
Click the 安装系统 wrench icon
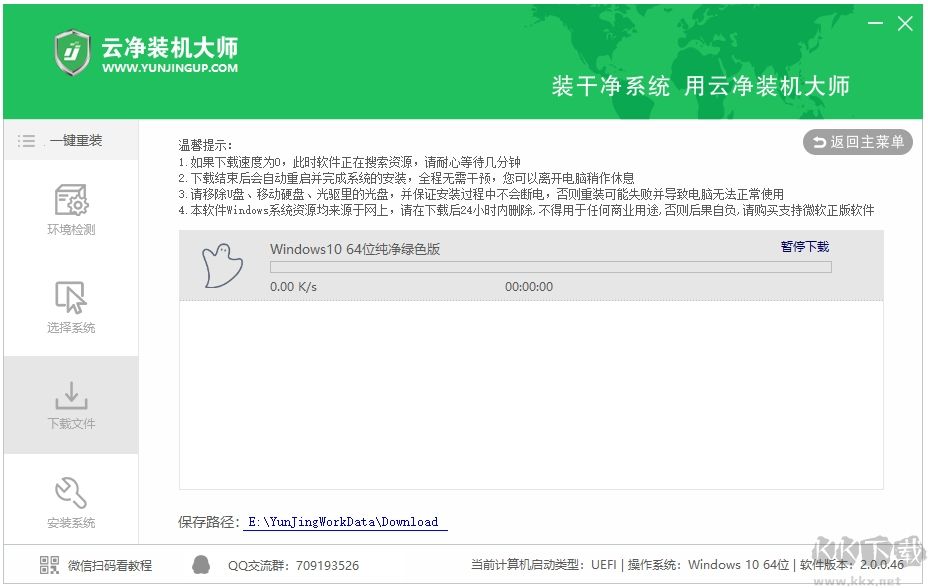pyautogui.click(x=71, y=493)
